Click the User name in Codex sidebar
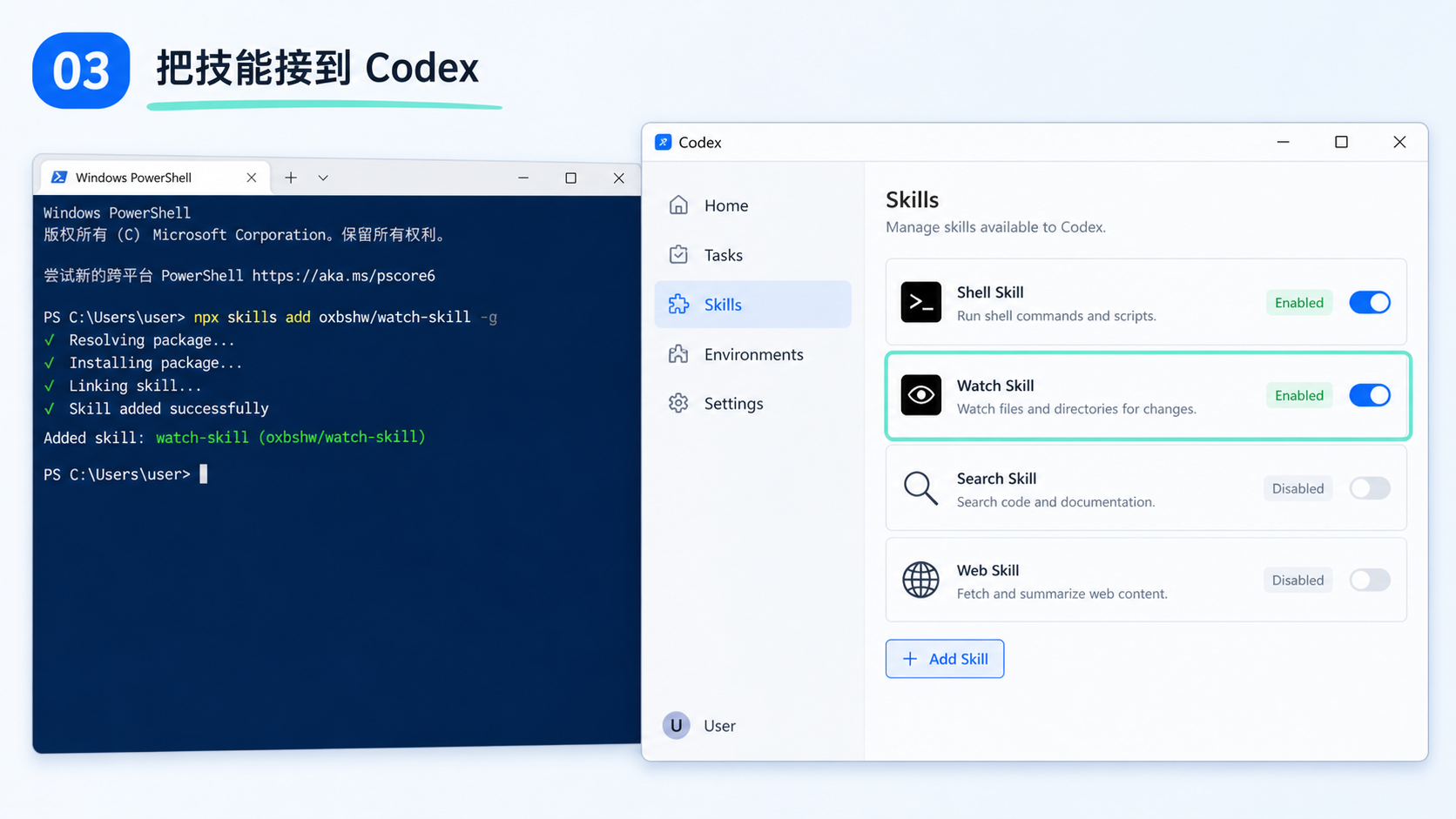 click(x=719, y=726)
